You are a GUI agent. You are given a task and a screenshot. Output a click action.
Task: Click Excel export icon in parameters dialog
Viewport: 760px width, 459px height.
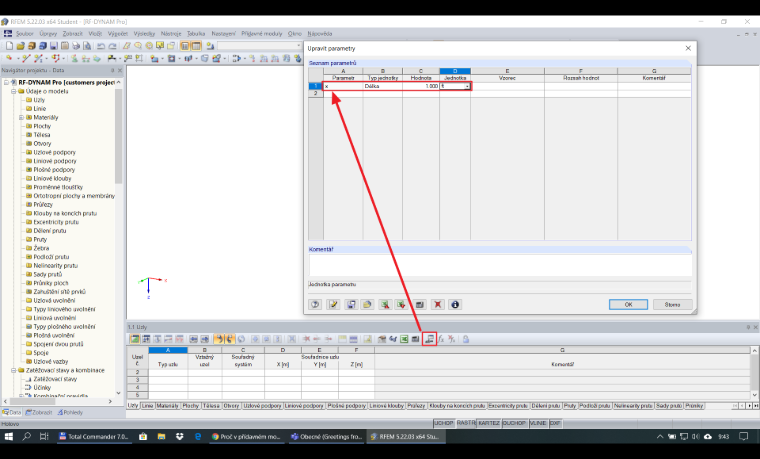click(x=385, y=304)
